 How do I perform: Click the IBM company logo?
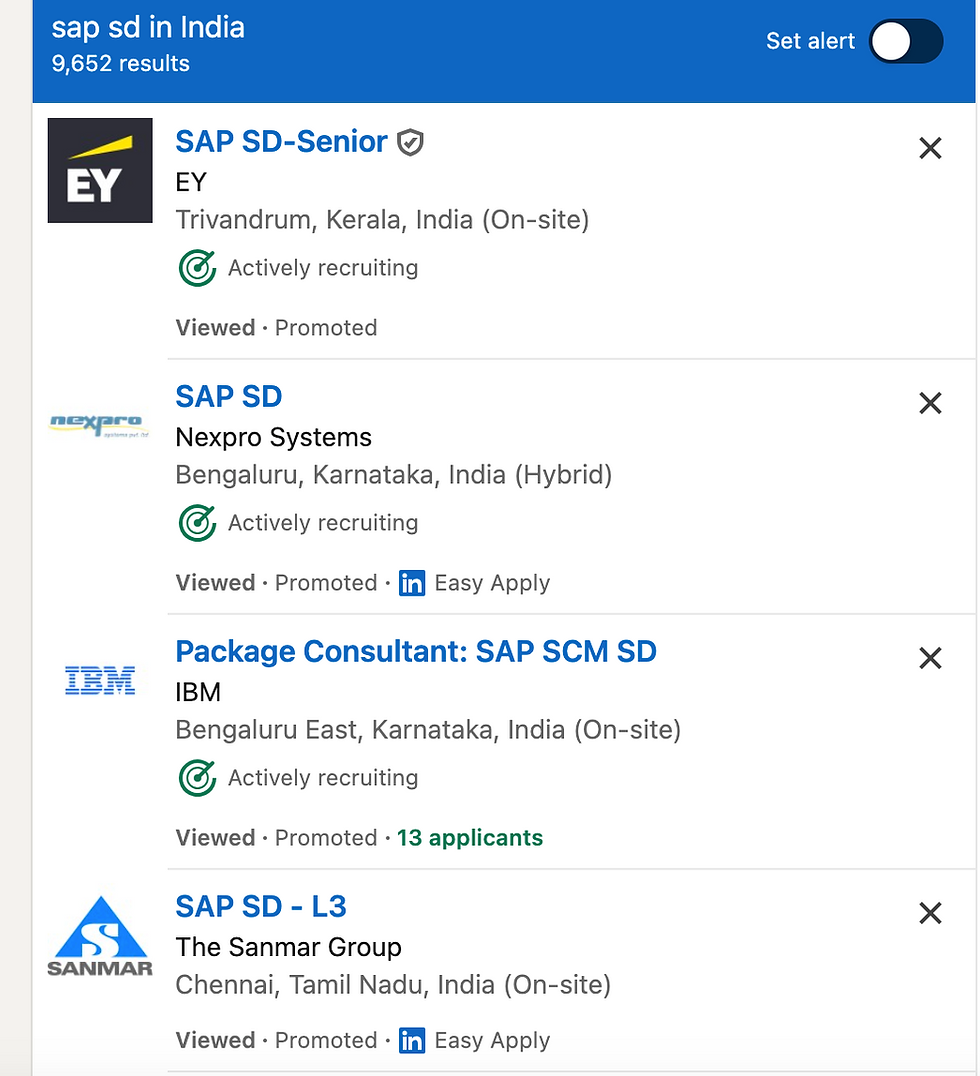click(100, 680)
